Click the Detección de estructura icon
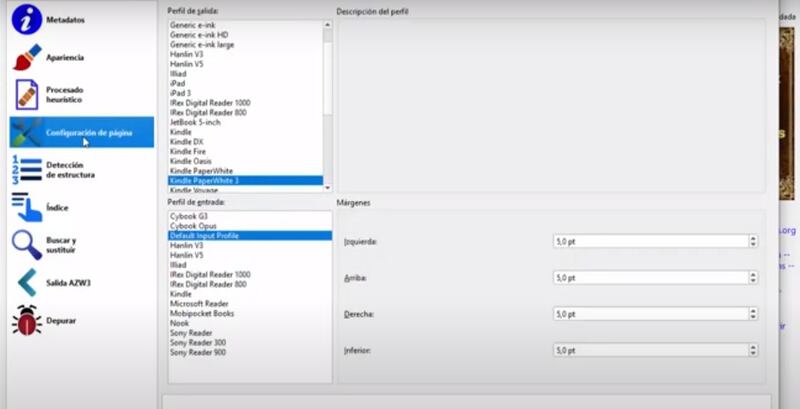The width and height of the screenshot is (800, 409). tap(26, 169)
